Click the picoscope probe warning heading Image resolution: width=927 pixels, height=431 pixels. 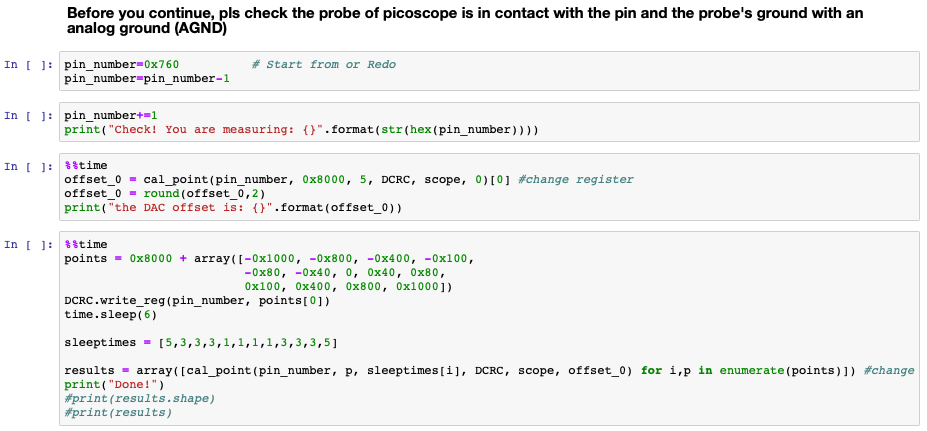tap(464, 21)
